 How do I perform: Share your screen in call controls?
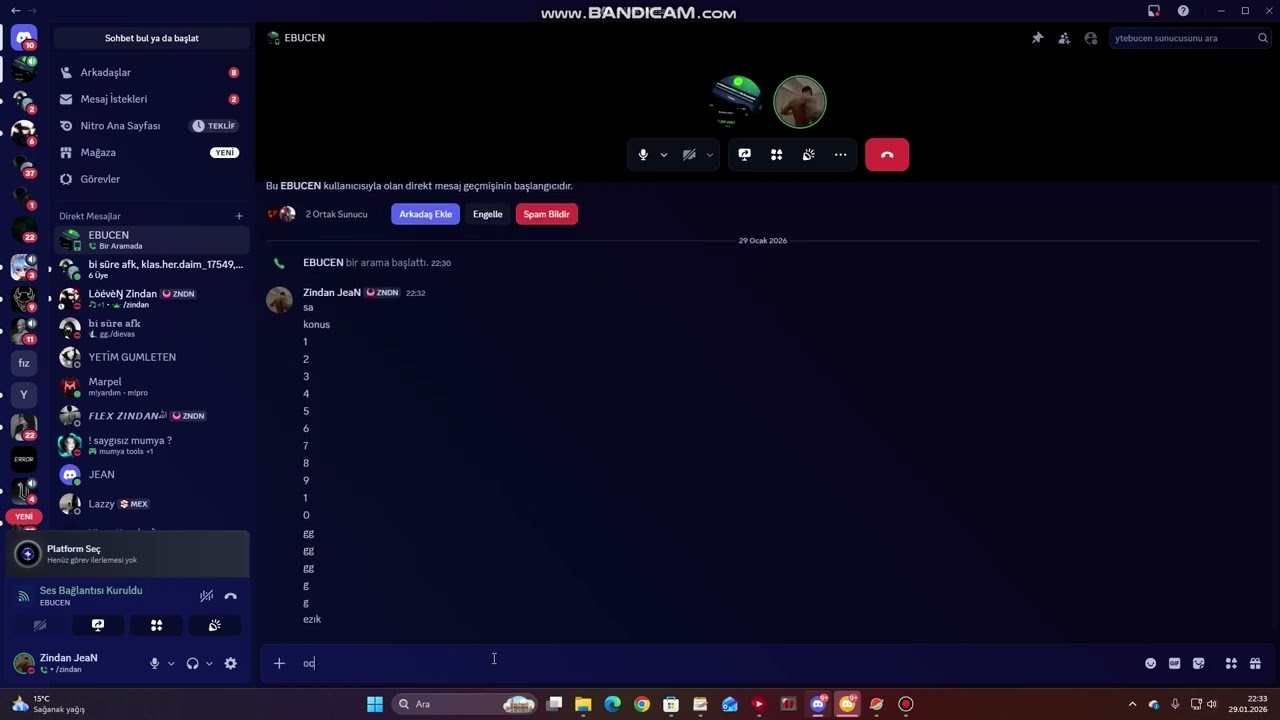pos(745,155)
